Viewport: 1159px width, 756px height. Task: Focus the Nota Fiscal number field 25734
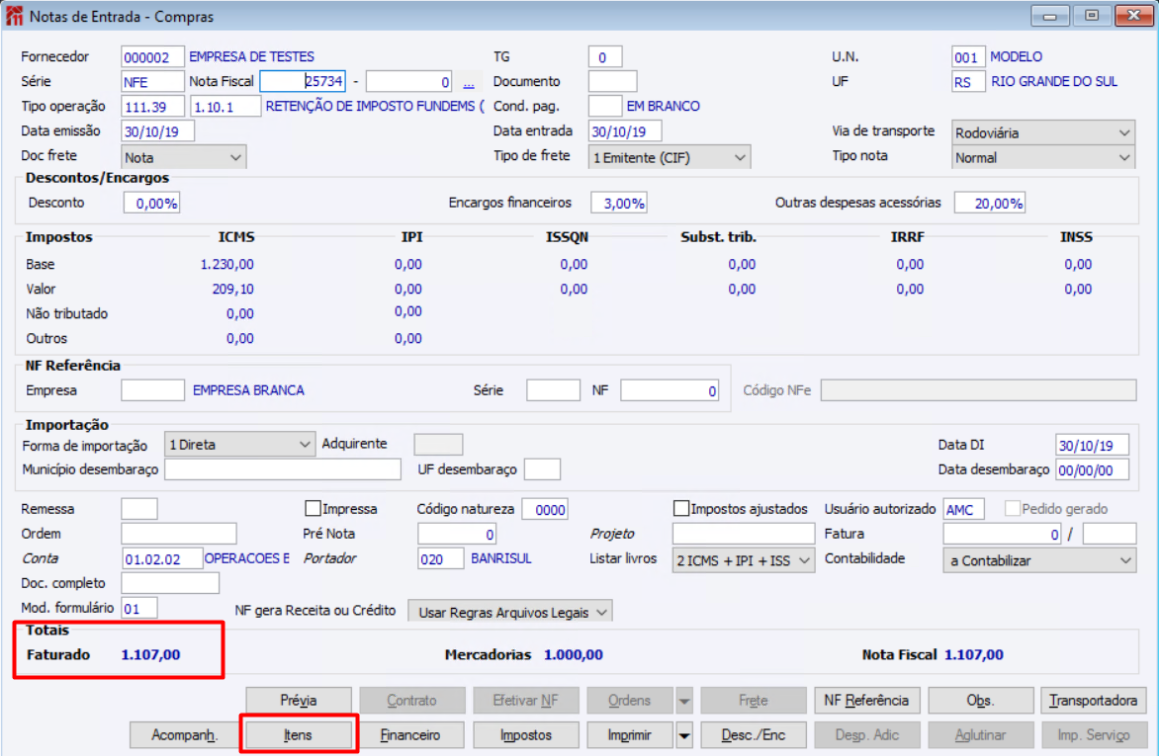(303, 81)
